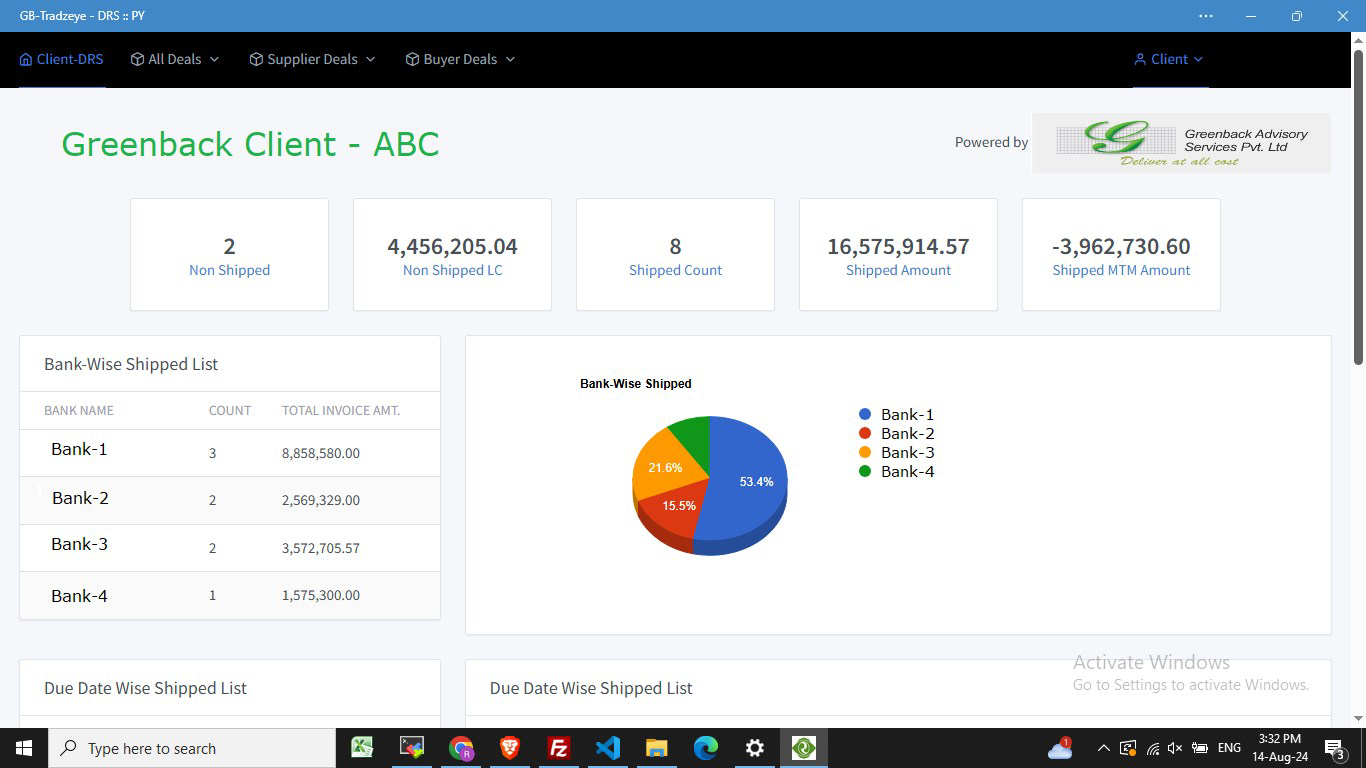Click the Due Date Wise Shipped List heading in left panel
The height and width of the screenshot is (768, 1366).
tap(145, 688)
